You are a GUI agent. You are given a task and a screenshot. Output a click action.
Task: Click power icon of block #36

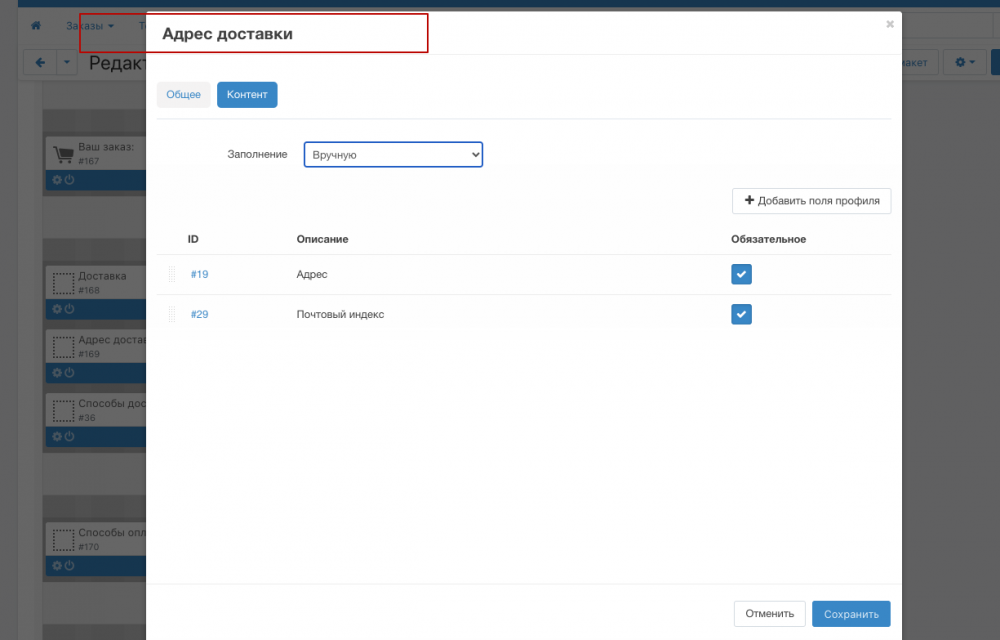click(70, 436)
